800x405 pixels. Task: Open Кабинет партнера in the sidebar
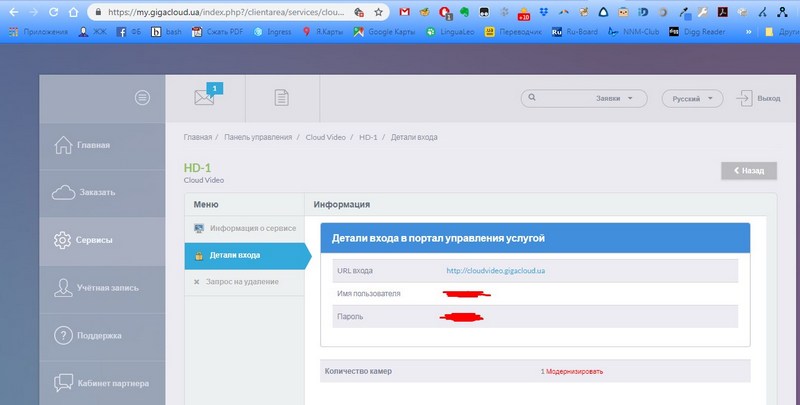pos(102,383)
